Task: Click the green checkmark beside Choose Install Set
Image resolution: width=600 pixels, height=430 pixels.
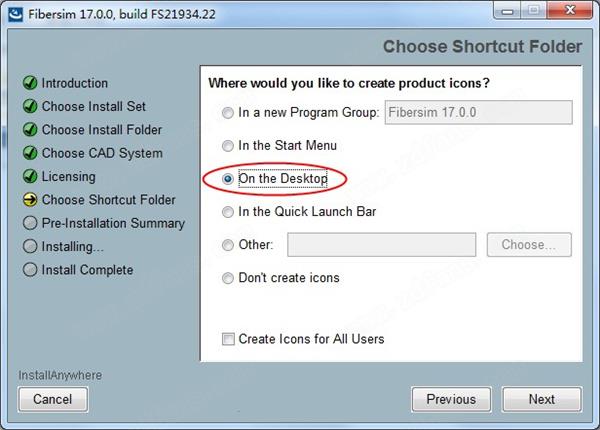Action: 30,106
